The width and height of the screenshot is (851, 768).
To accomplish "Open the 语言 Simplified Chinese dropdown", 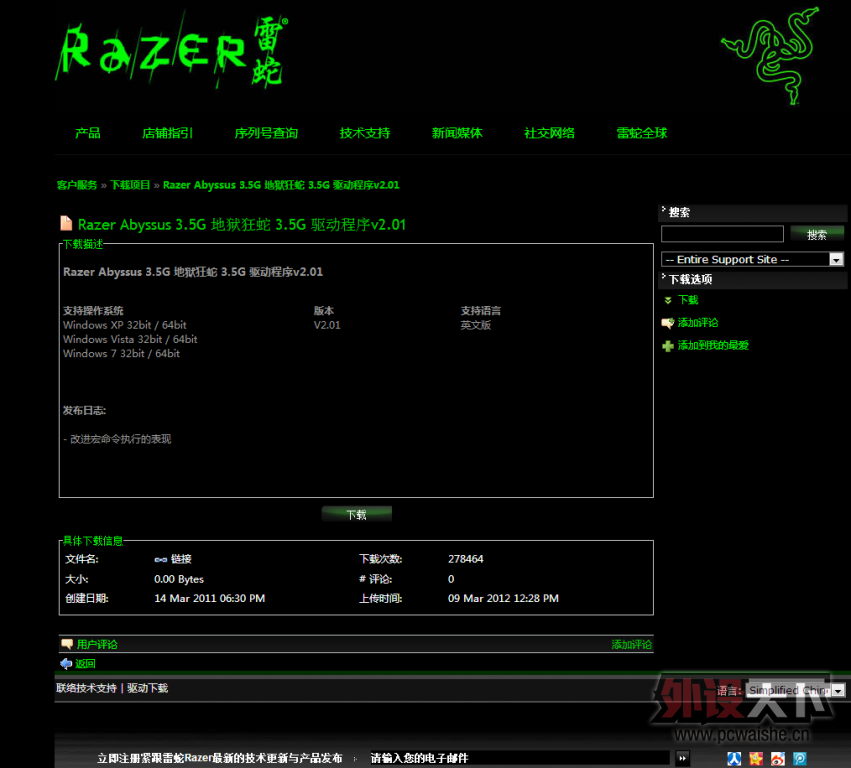I will [x=796, y=690].
